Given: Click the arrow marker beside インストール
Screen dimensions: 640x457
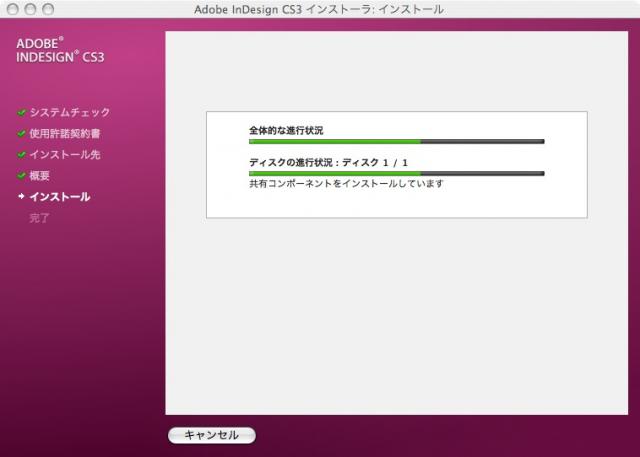Looking at the screenshot, I should click(21, 196).
